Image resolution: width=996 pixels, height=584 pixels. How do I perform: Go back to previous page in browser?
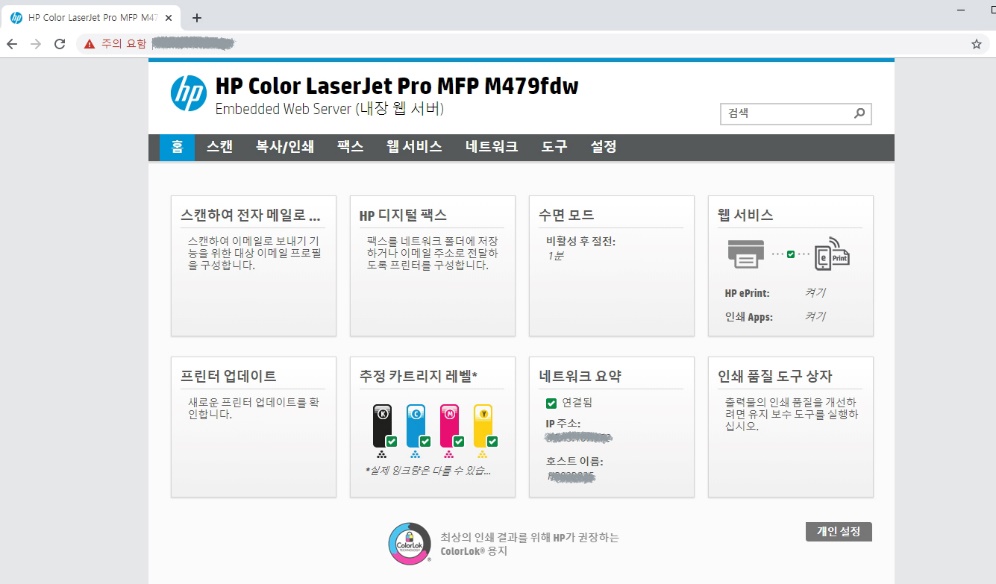tap(12, 44)
